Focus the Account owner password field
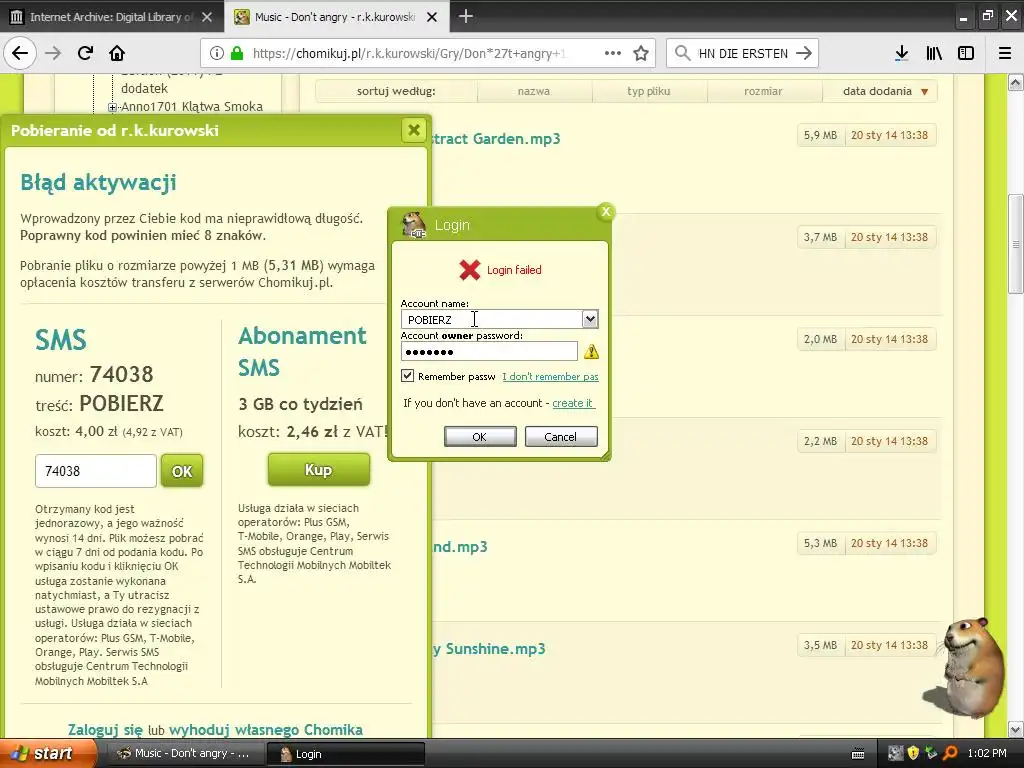This screenshot has width=1024, height=768. click(x=489, y=351)
